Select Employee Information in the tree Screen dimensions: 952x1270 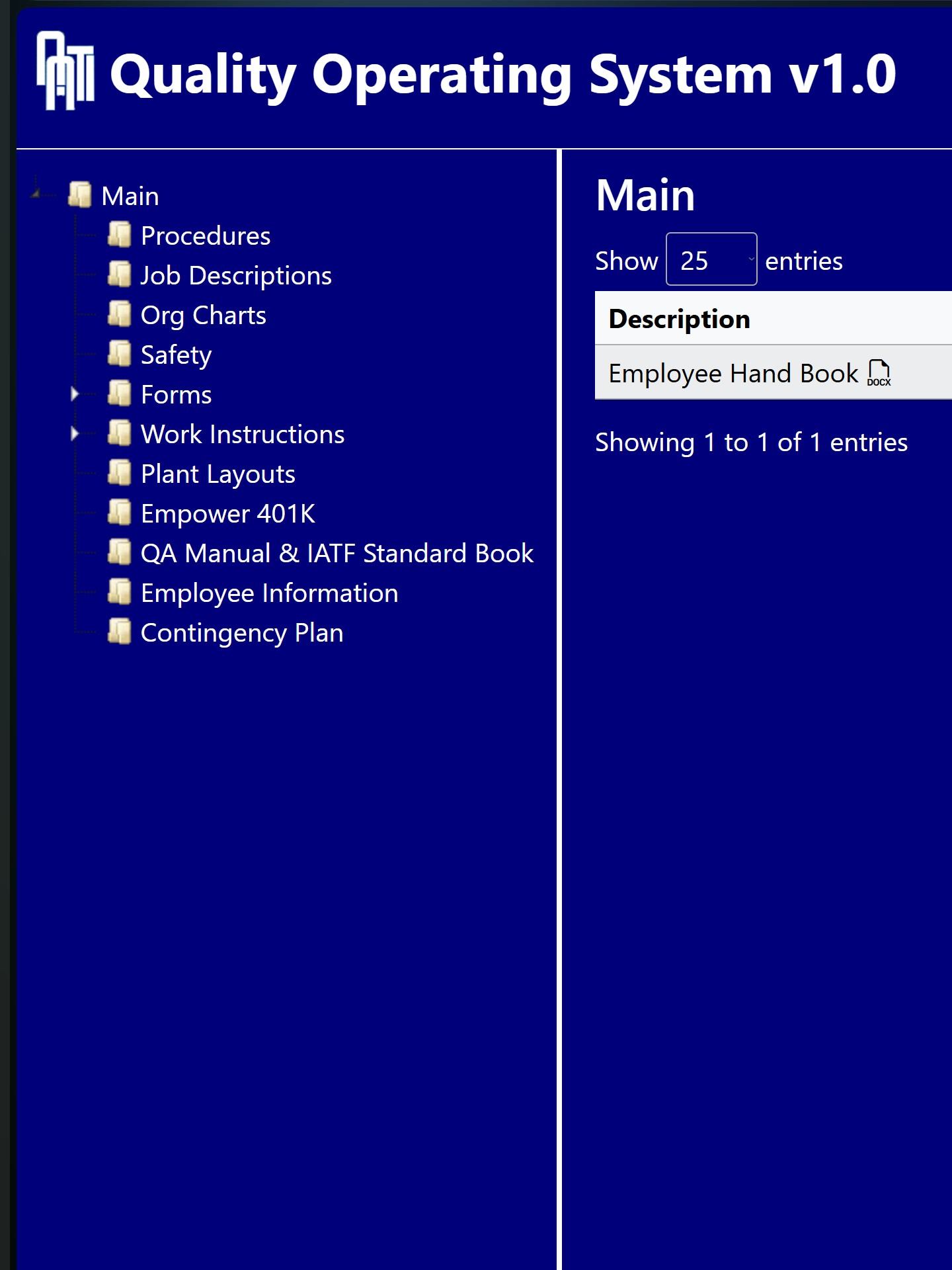click(269, 593)
